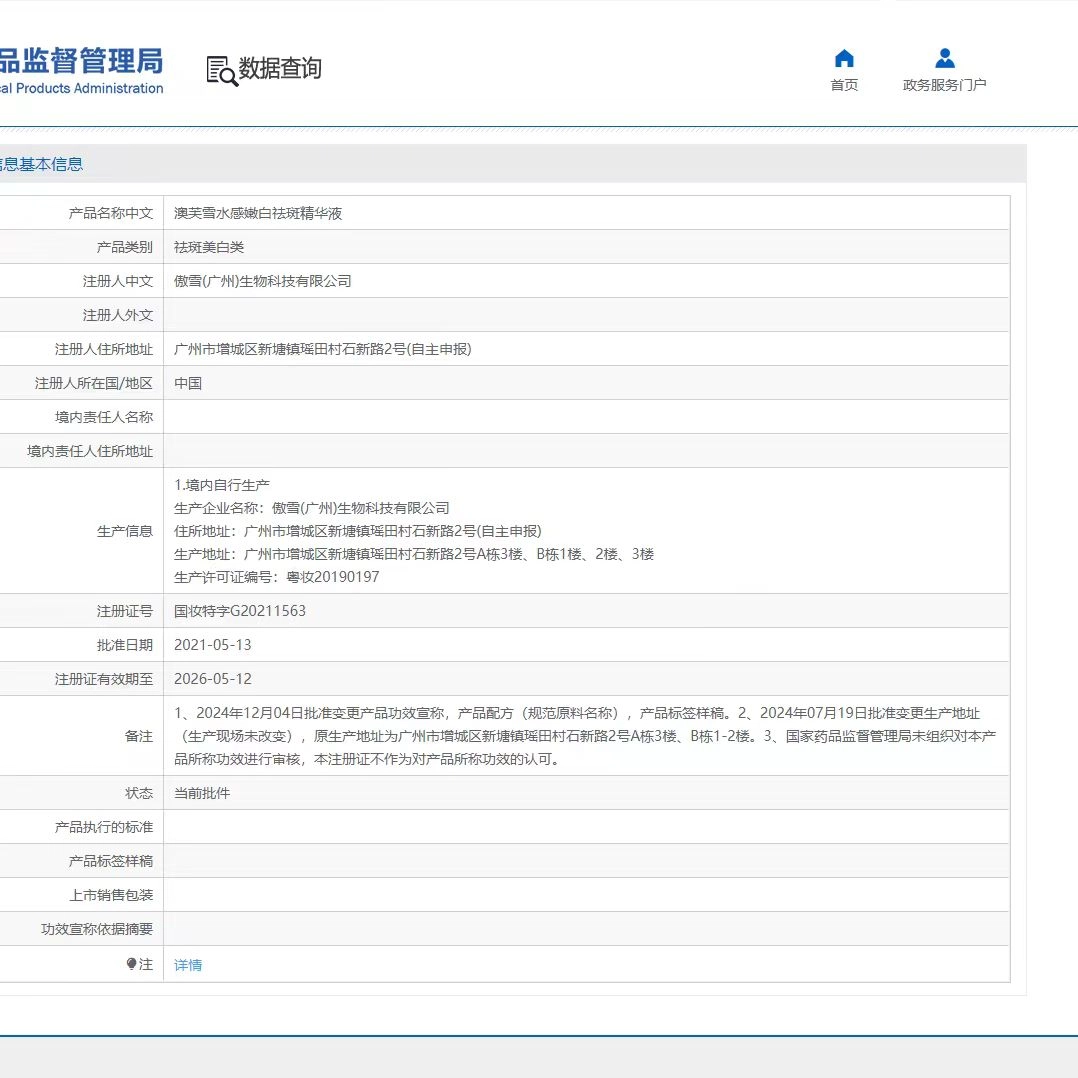This screenshot has height=1078, width=1078.
Task: Click the registrant name in the 注册人中文 row
Action: [x=263, y=281]
